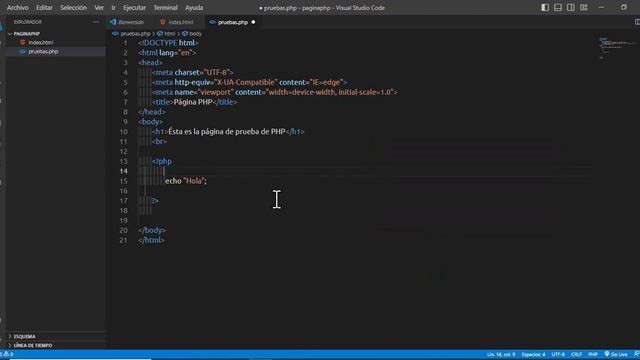Select the pruebas.php tab
This screenshot has width=640, height=360.
point(233,22)
